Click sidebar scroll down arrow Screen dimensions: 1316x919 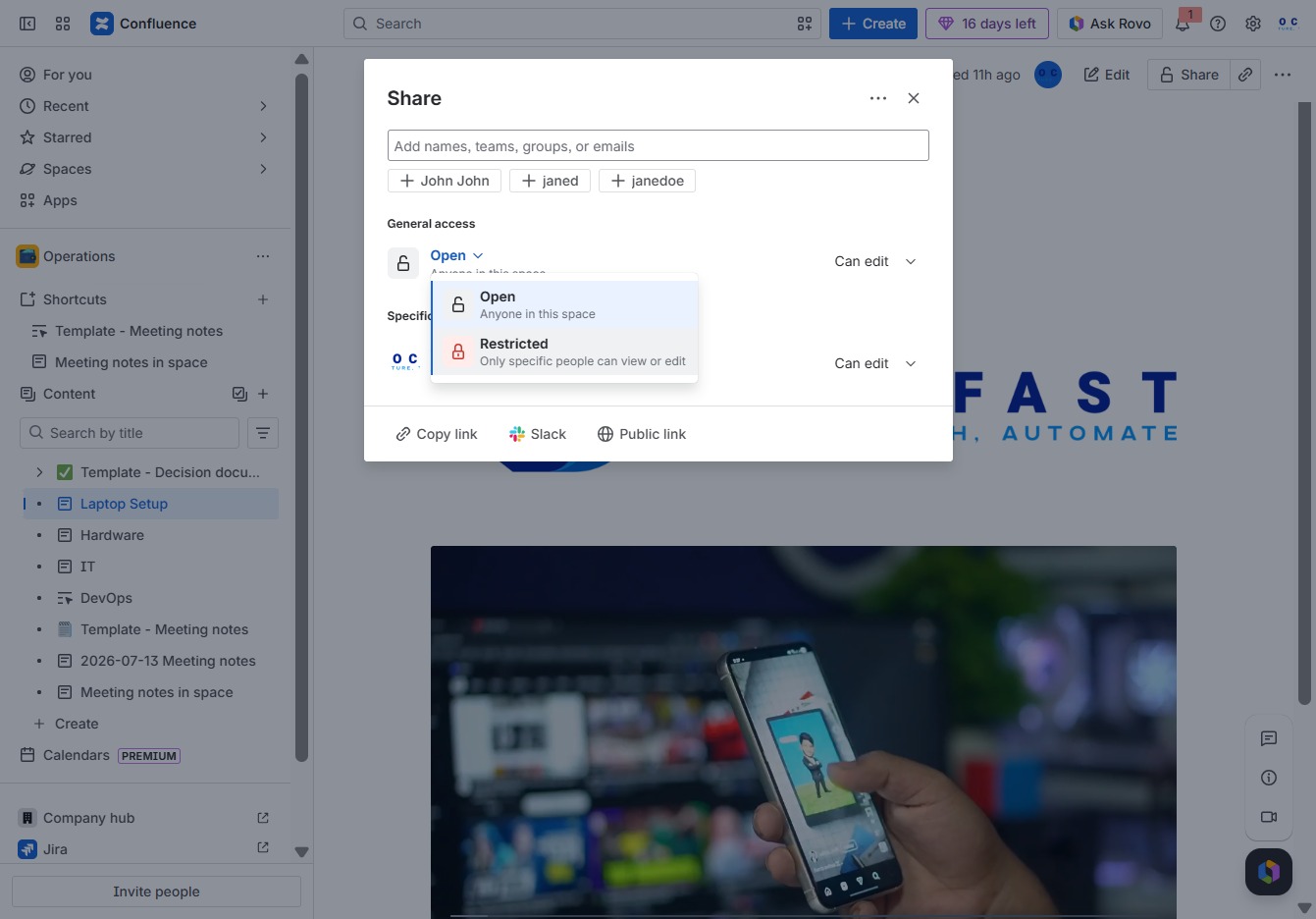point(301,852)
